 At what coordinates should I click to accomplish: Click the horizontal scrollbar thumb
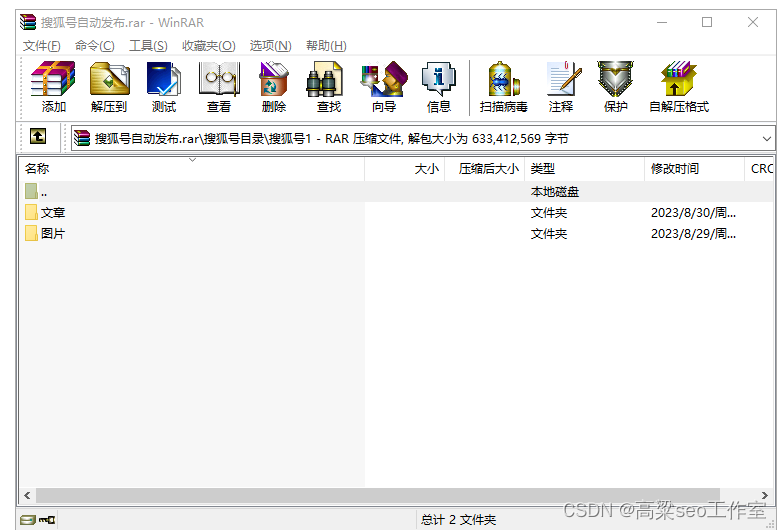pos(378,495)
